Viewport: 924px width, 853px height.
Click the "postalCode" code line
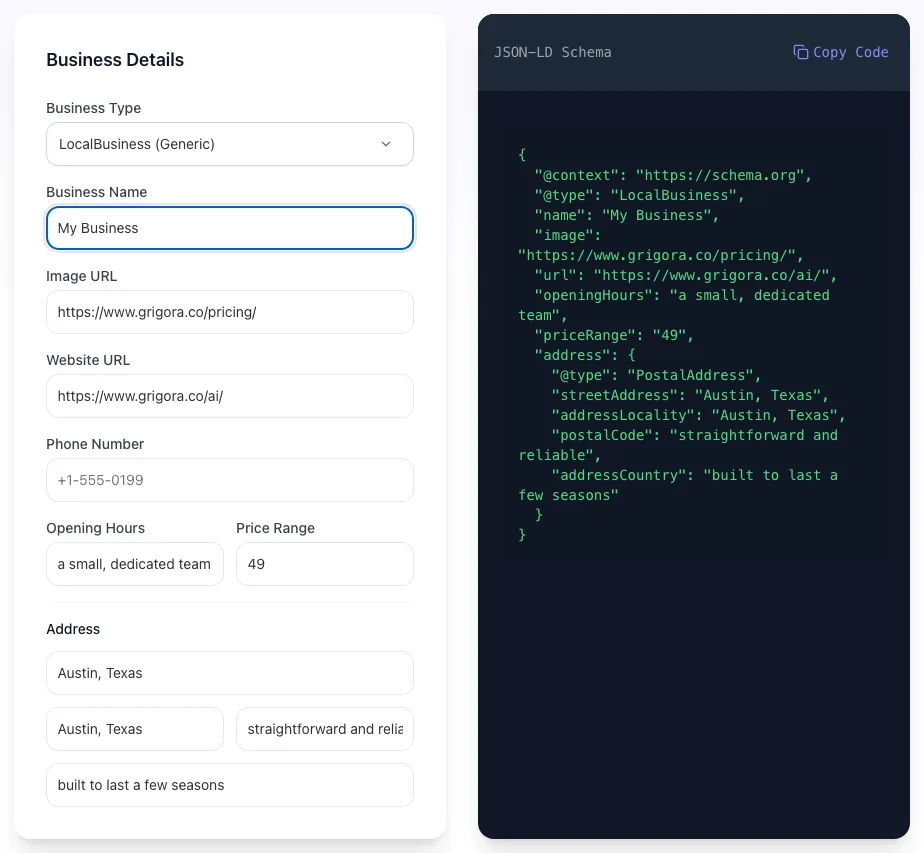[x=694, y=435]
